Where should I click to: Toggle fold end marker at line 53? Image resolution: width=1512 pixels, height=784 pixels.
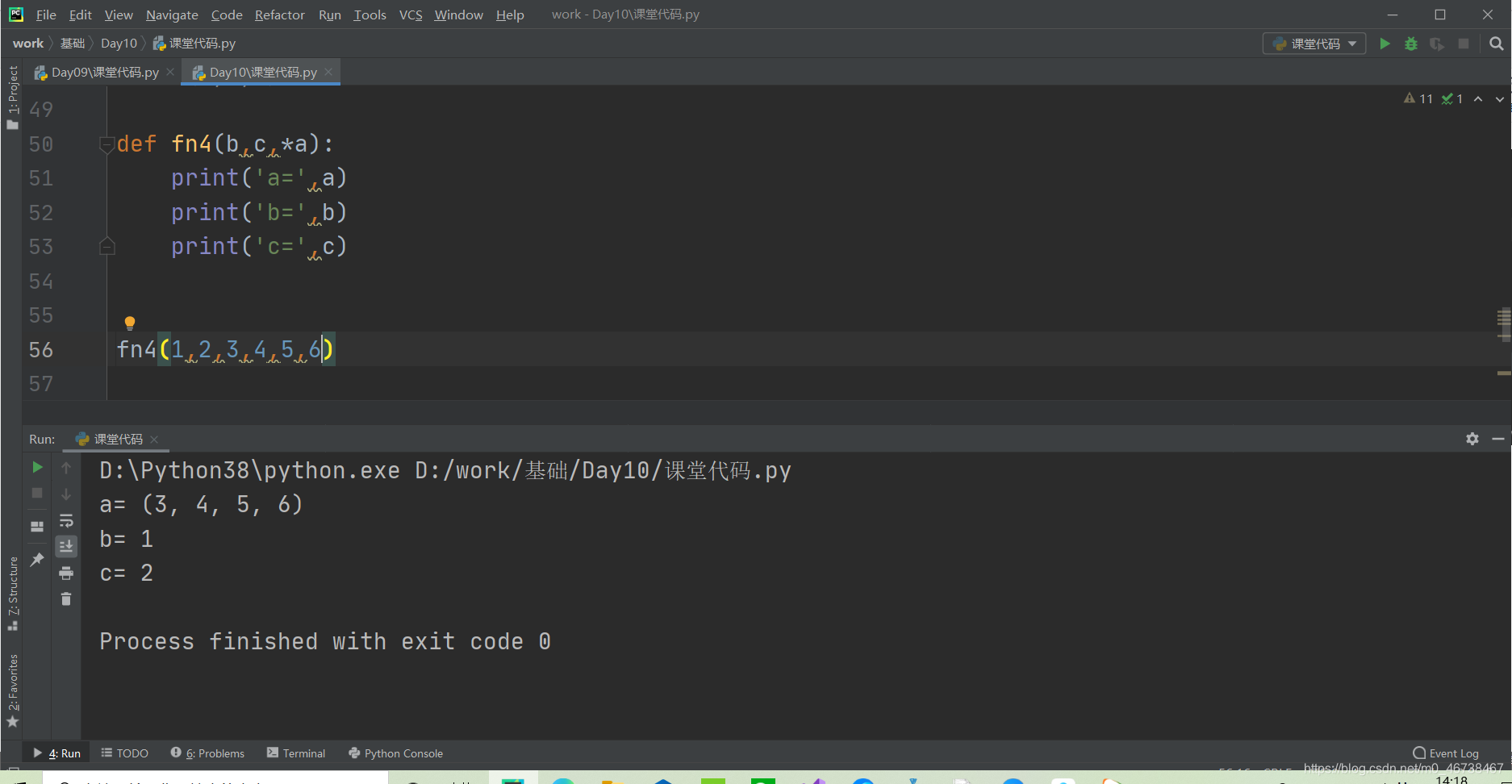[107, 246]
